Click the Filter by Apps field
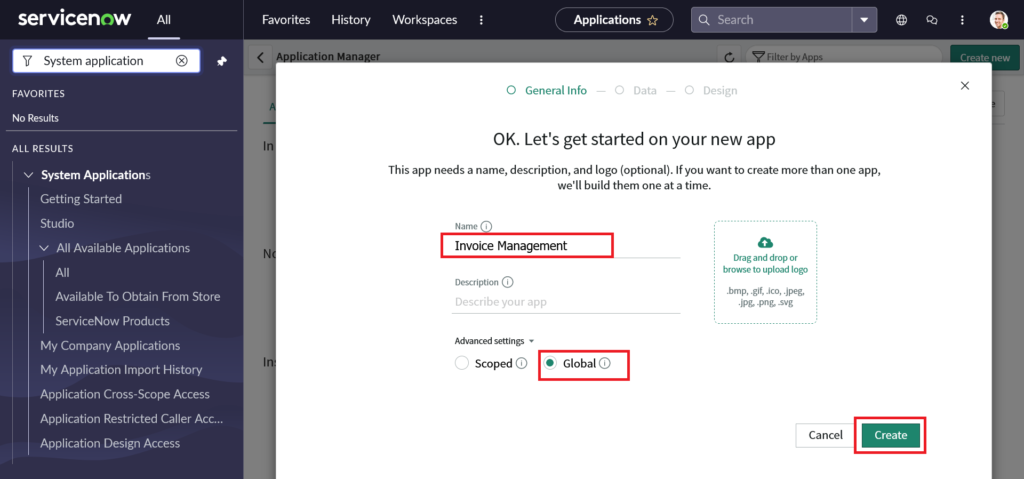The image size is (1024, 479). tap(843, 58)
